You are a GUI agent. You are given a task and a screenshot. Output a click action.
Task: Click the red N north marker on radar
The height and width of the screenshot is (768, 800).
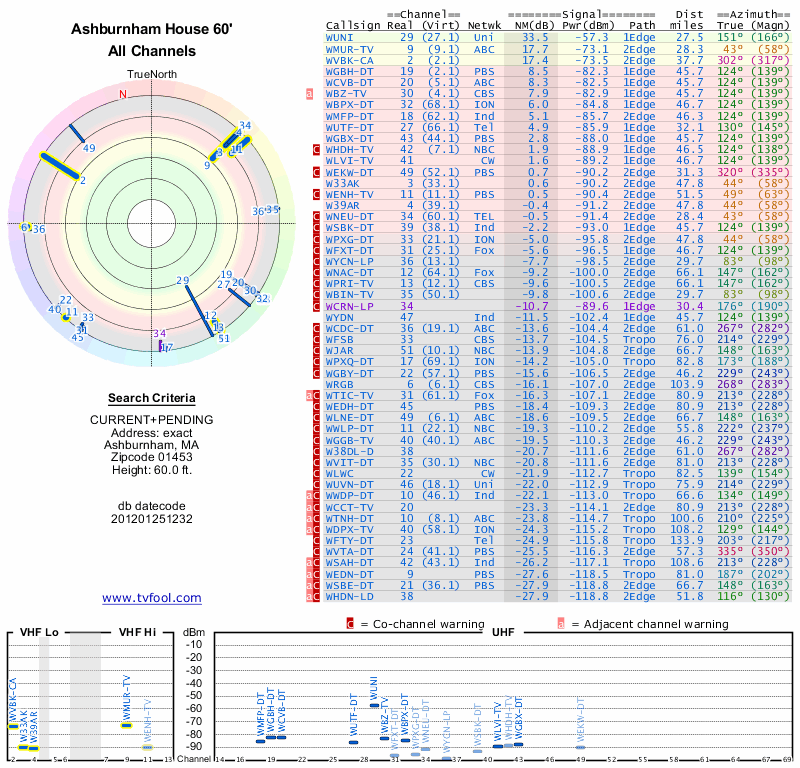(122, 94)
